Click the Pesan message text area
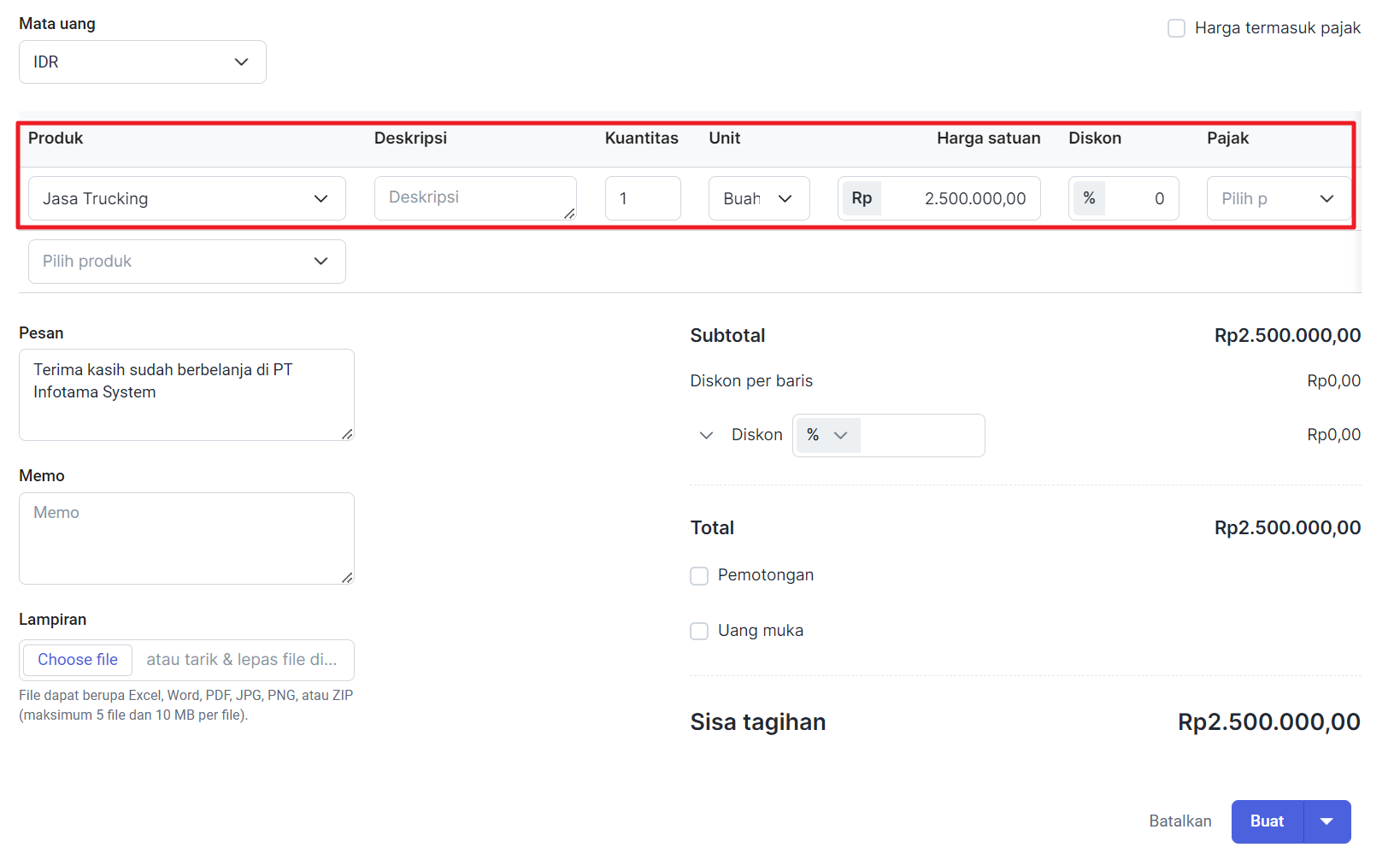The image size is (1400, 865). [x=186, y=395]
